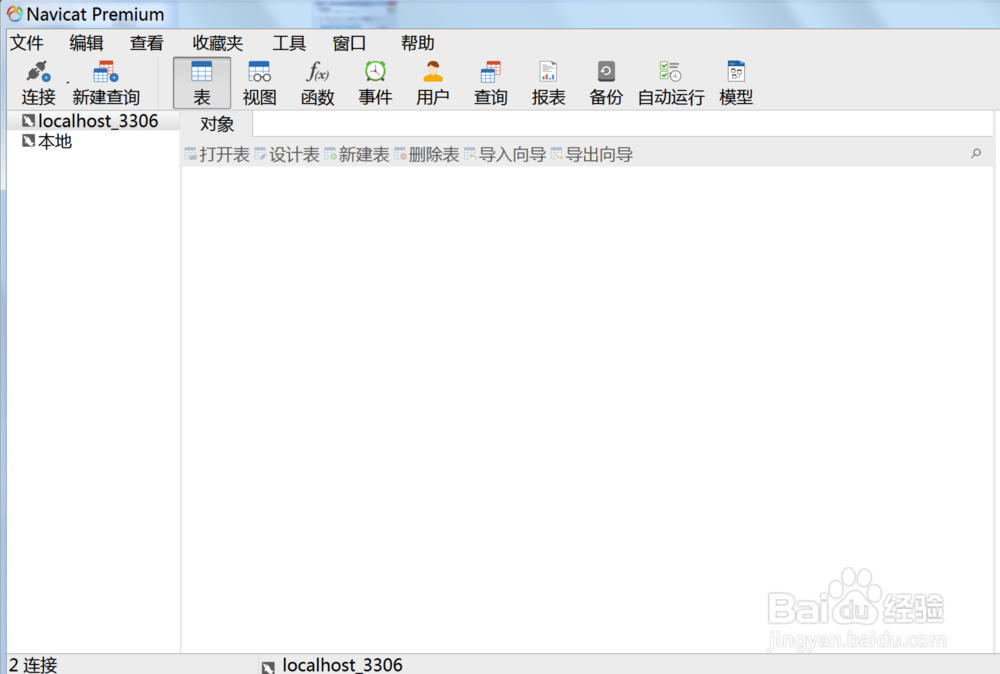
Task: Open the Help (帮助) menu
Action: coord(418,43)
